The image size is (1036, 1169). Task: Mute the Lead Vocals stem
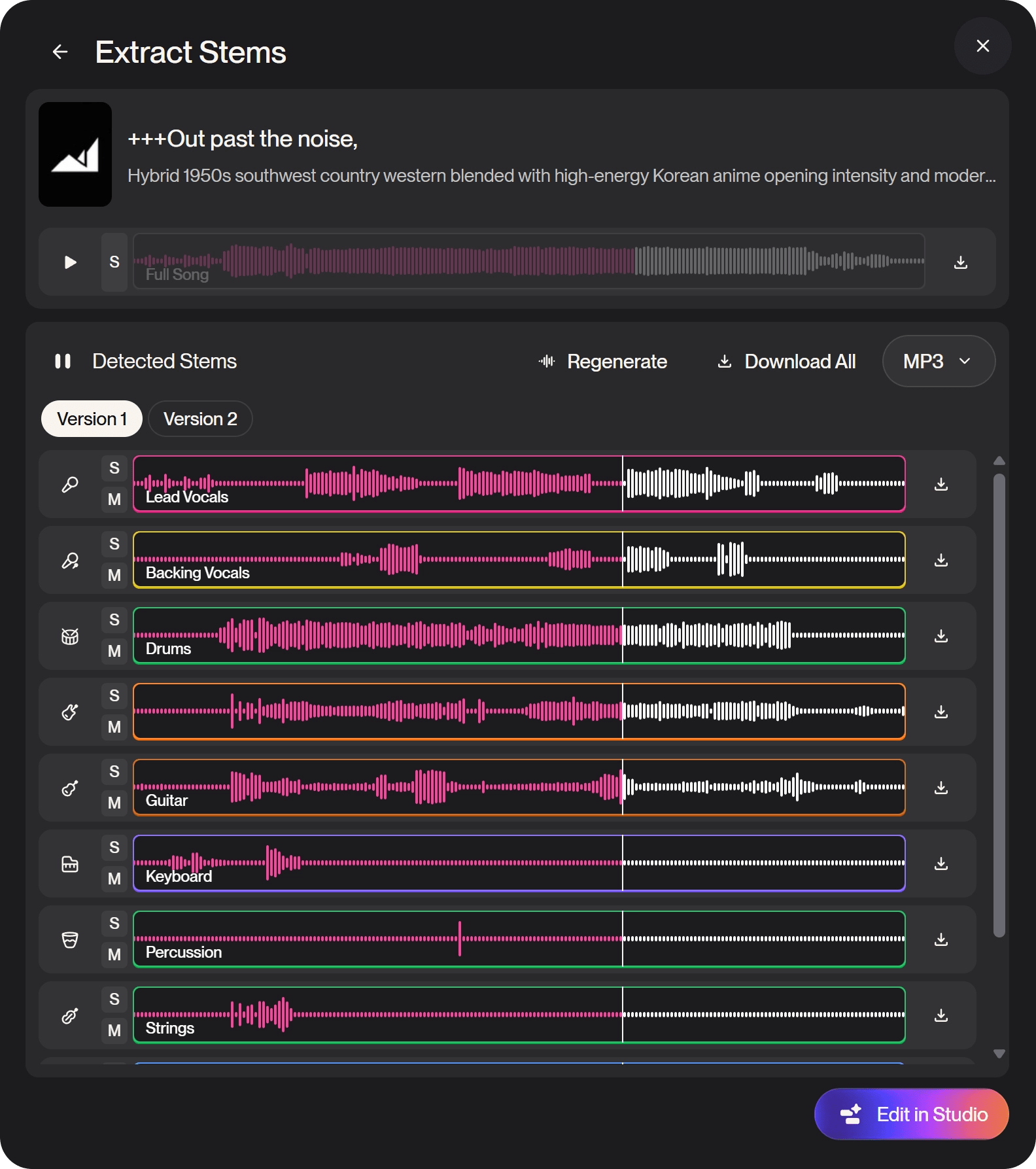pyautogui.click(x=114, y=499)
